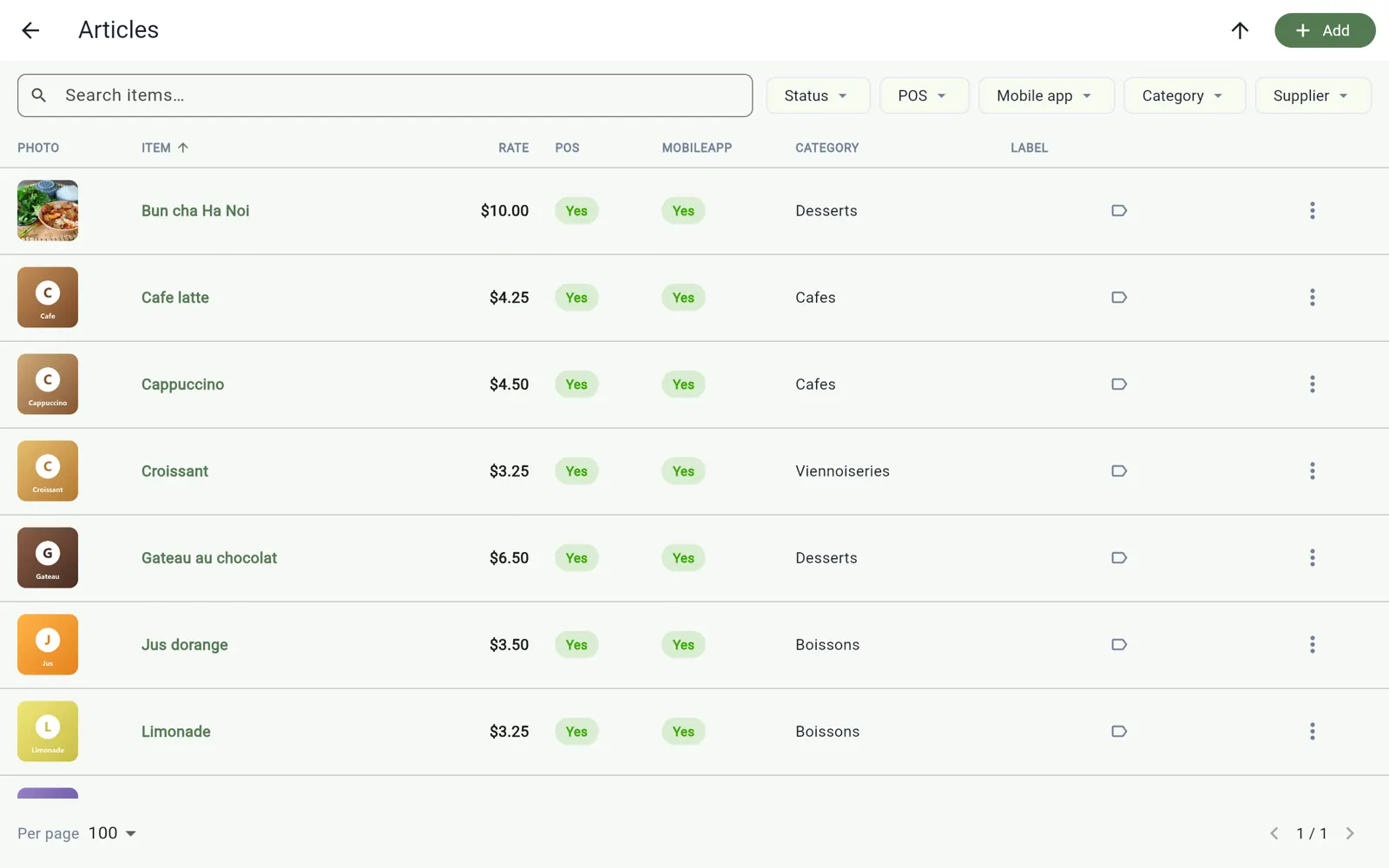Viewport: 1389px width, 868px height.
Task: Change the Per page count dropdown
Action: coord(113,833)
